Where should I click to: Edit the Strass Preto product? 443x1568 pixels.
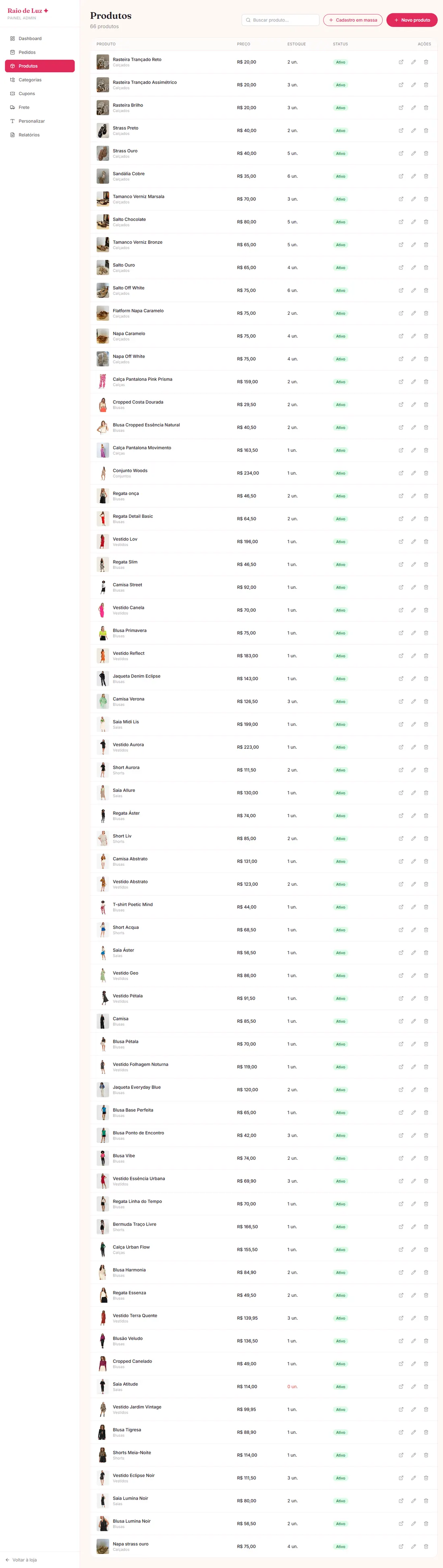413,130
